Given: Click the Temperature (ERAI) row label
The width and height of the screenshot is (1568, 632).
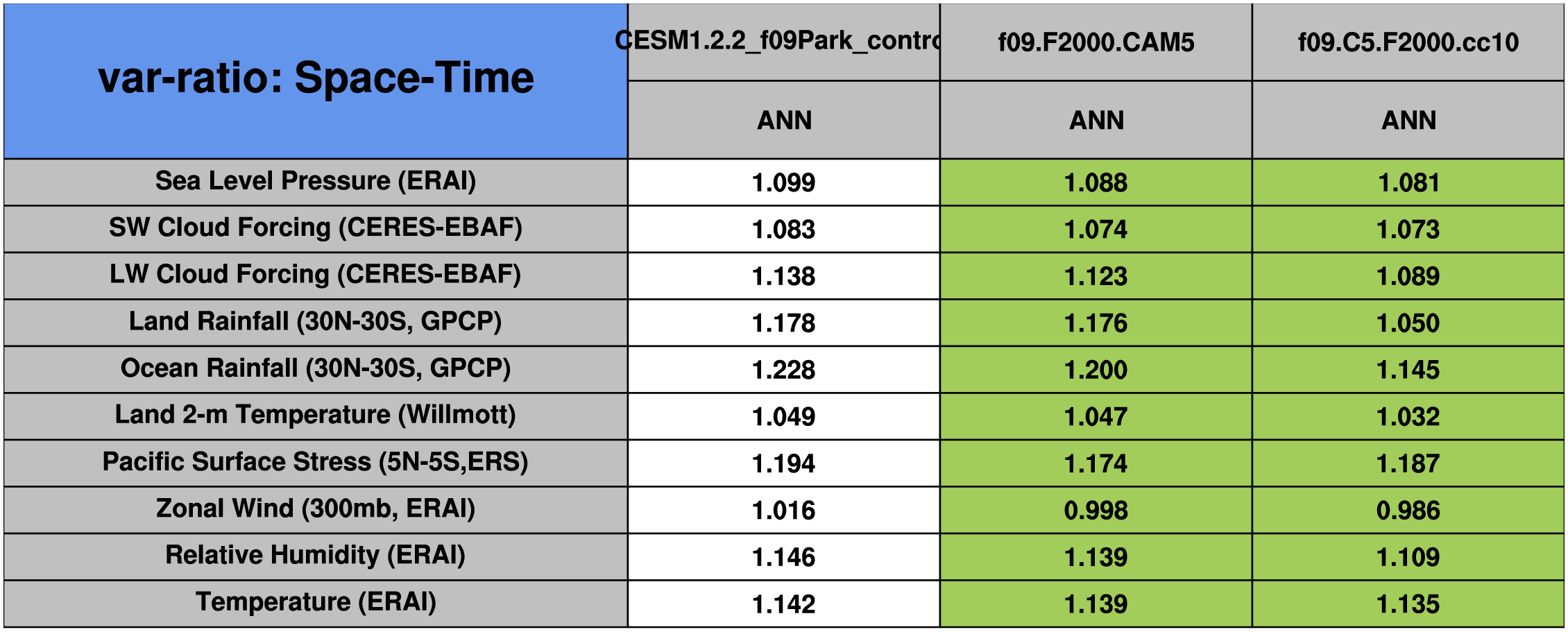Looking at the screenshot, I should [x=316, y=604].
